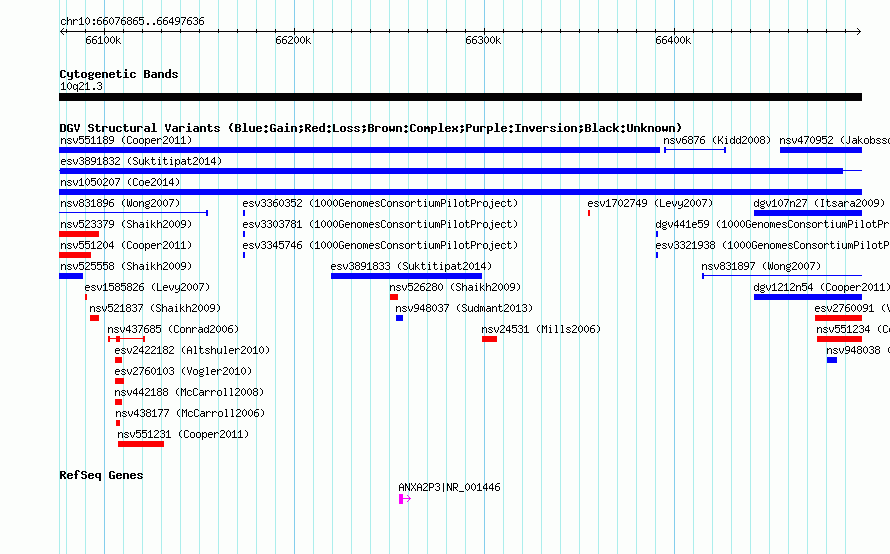The height and width of the screenshot is (554, 890).
Task: Open nsv948037 (Sudmant2013) variant label
Action: tap(464, 308)
